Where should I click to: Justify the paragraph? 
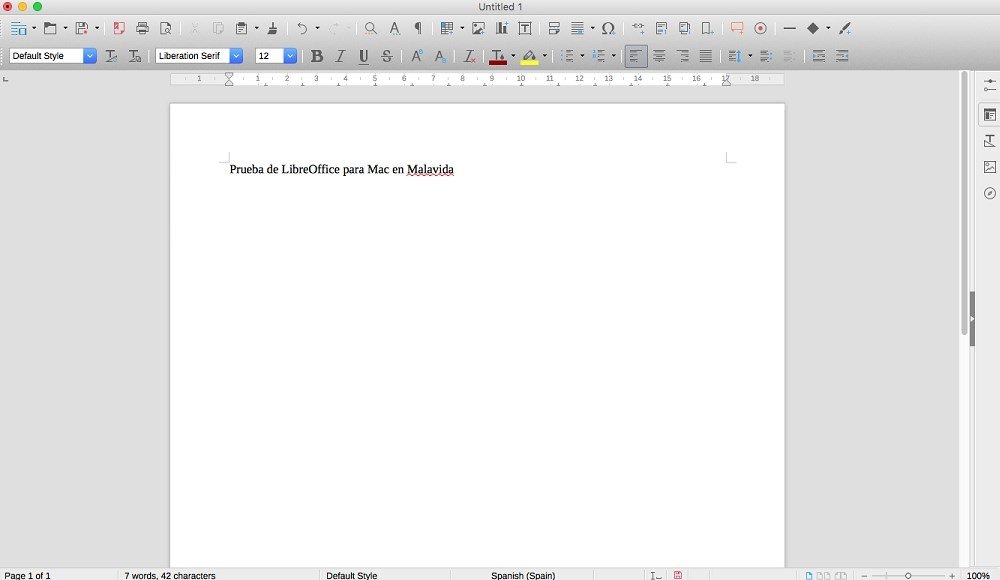coord(705,56)
